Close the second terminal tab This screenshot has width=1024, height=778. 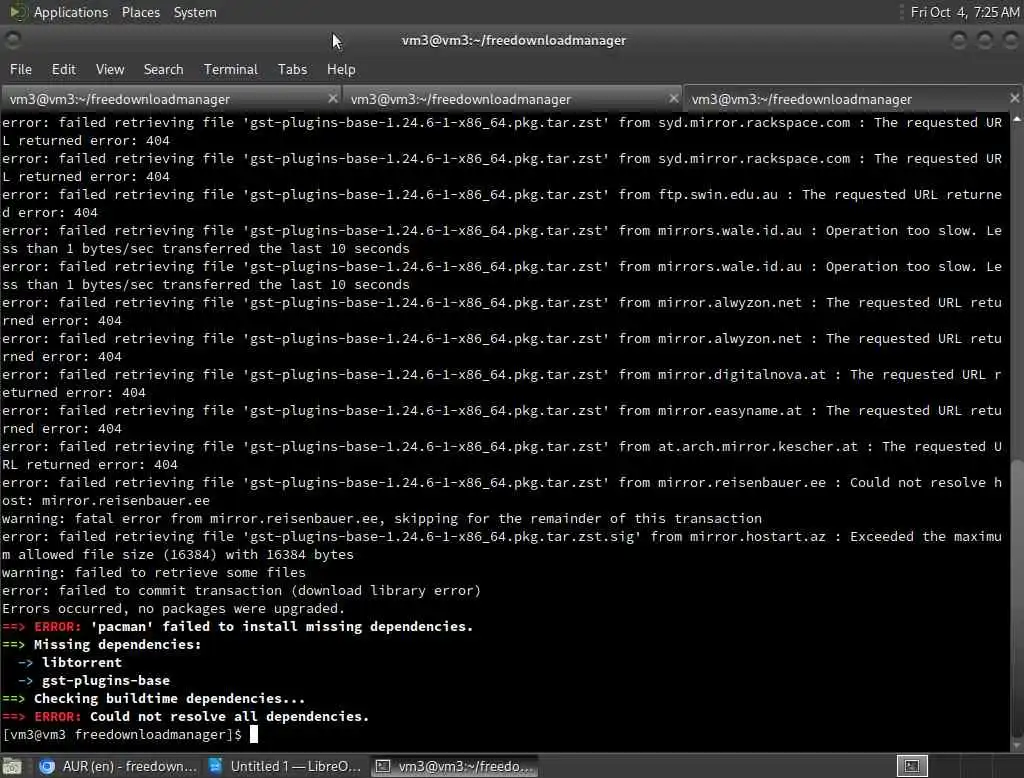[x=673, y=98]
